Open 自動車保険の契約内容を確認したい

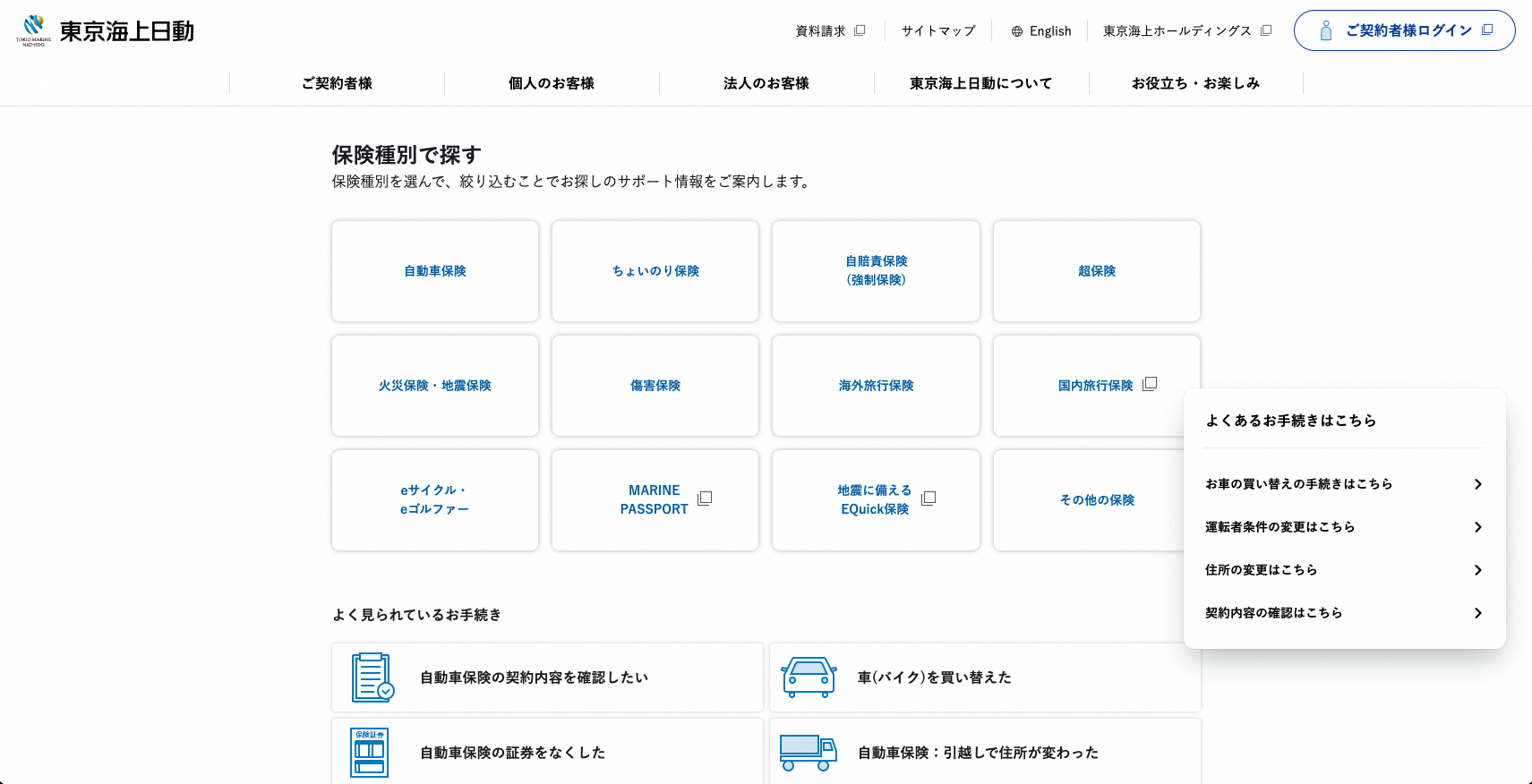tap(548, 677)
